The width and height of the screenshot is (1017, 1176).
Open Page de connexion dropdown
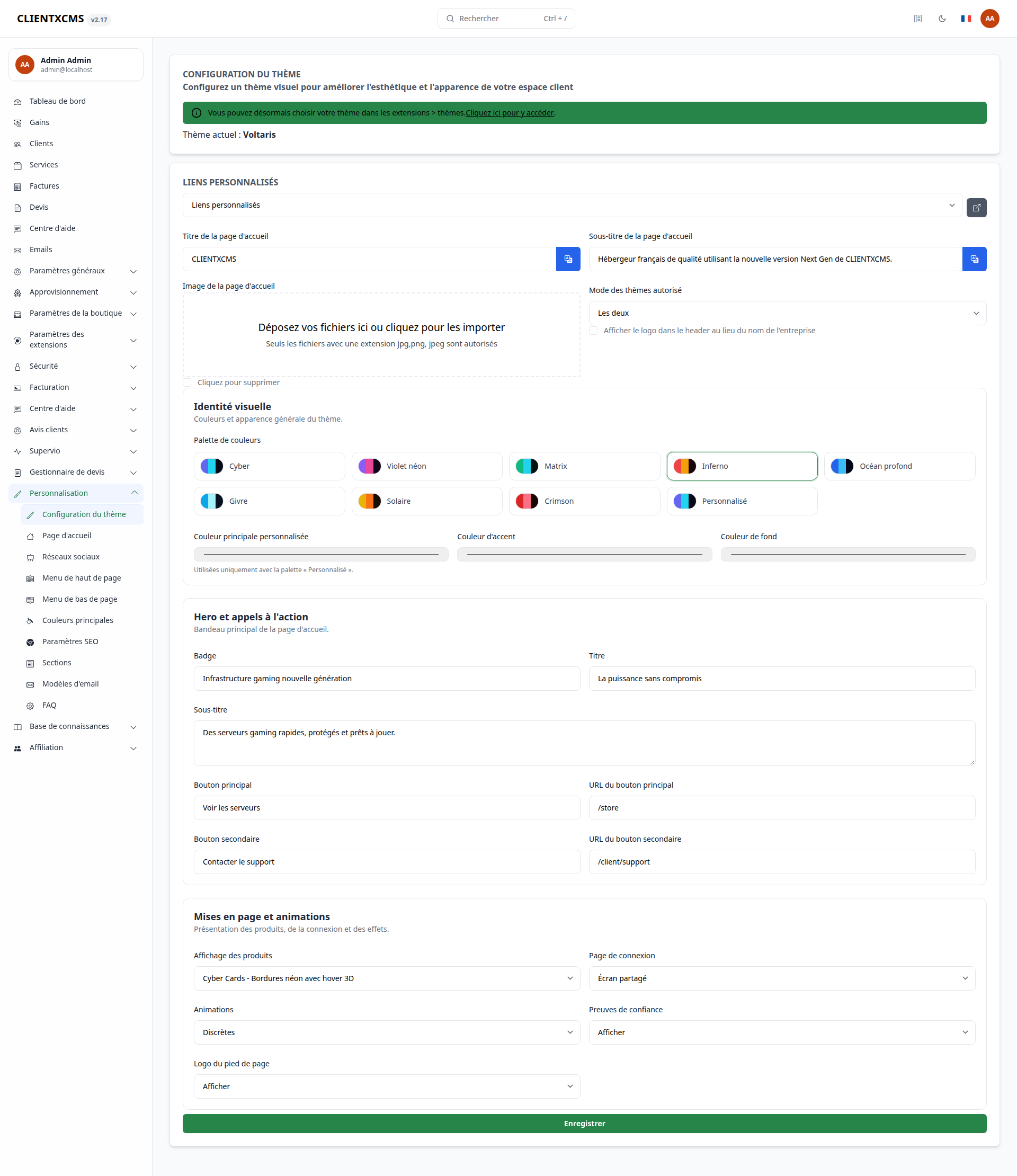tap(781, 978)
